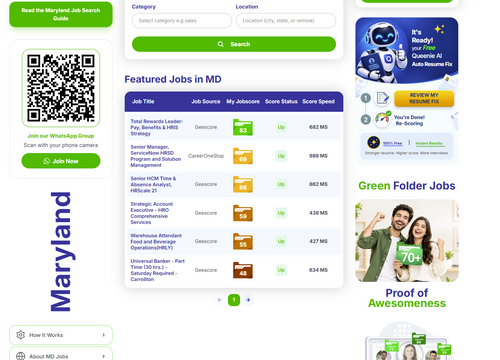Viewport: 500px width, 360px height.
Task: Click the 438 MS speed value
Action: 318,213
